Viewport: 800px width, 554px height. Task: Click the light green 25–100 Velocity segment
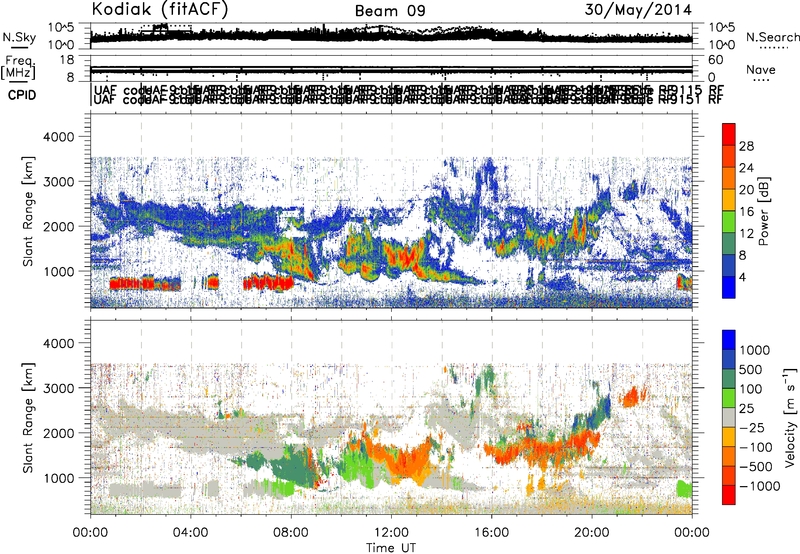[729, 398]
